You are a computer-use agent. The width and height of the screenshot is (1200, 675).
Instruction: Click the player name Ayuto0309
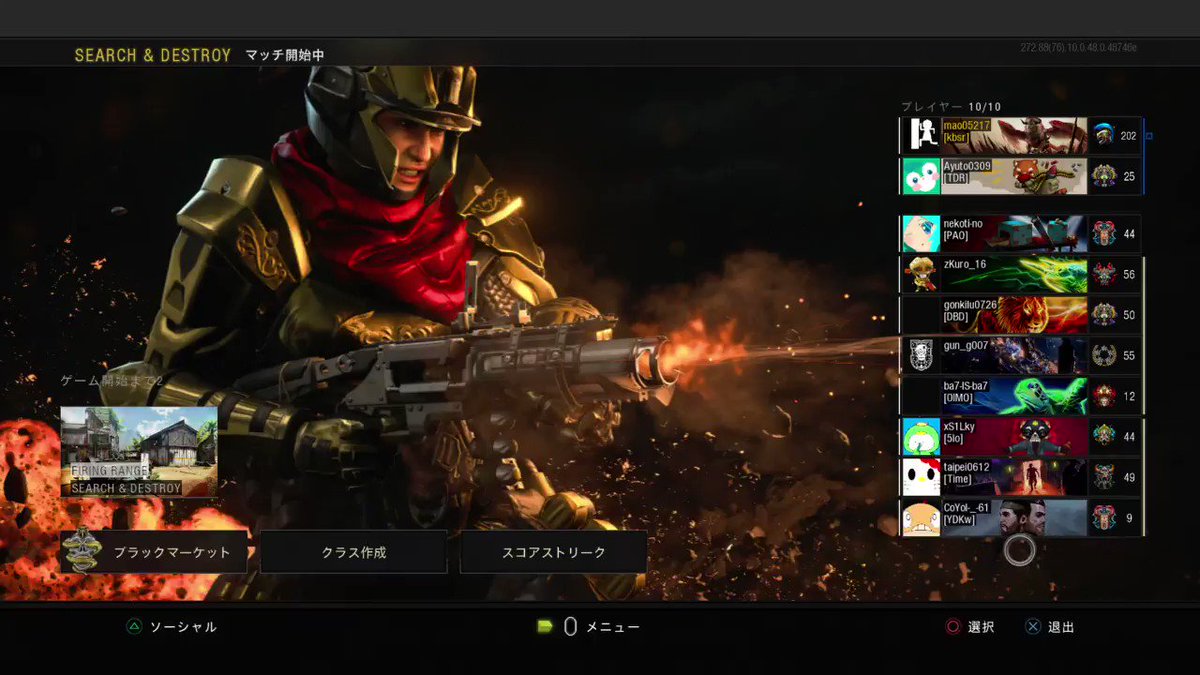pos(967,166)
